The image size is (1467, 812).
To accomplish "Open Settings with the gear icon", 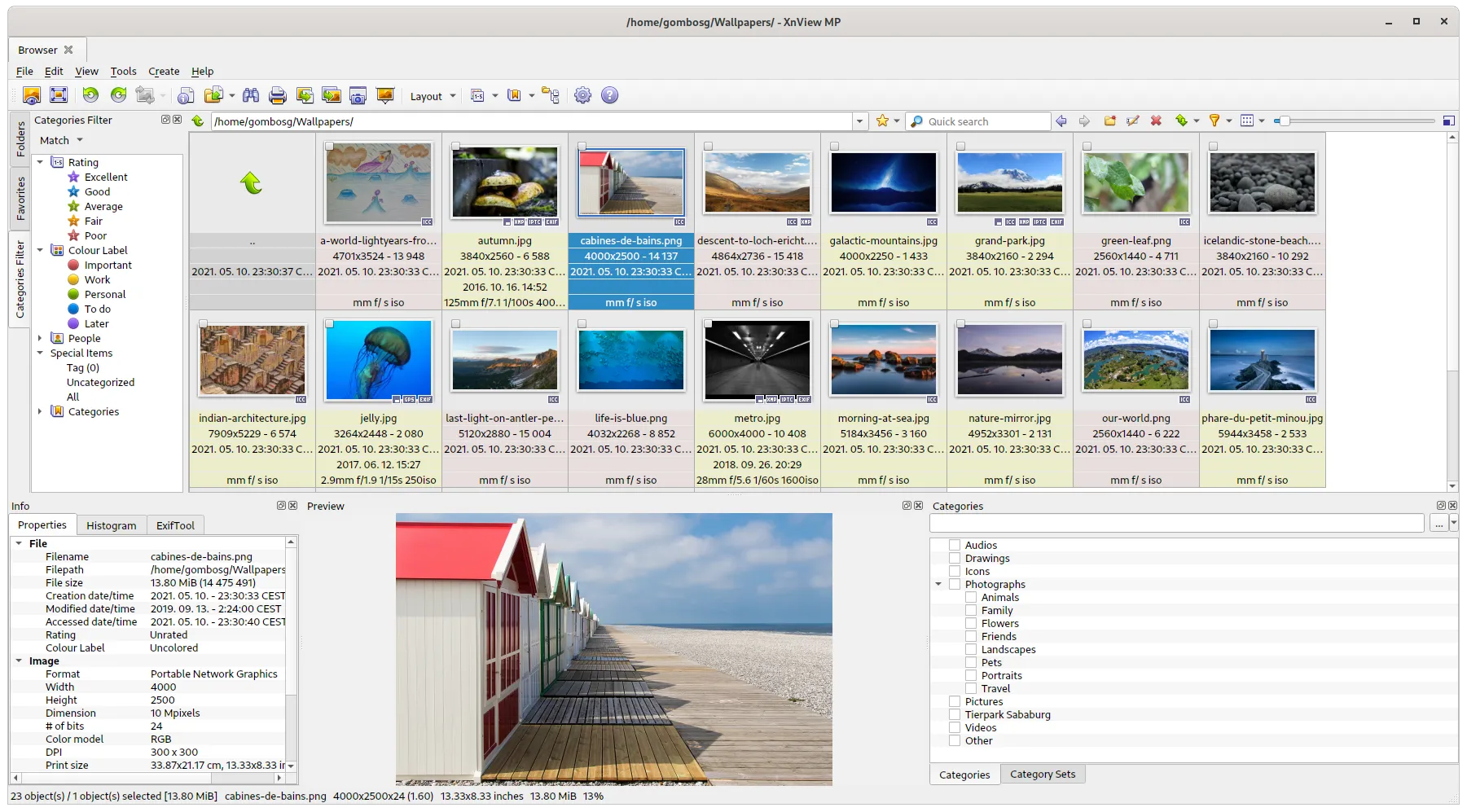I will 582,96.
